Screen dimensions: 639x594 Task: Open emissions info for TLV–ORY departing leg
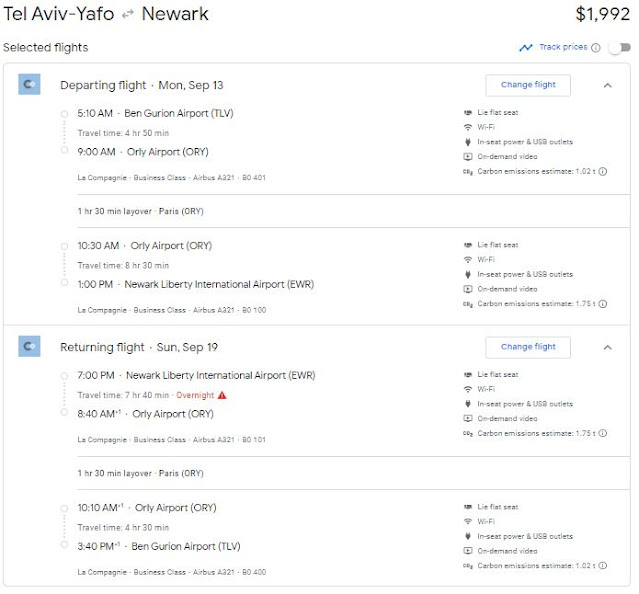point(603,172)
